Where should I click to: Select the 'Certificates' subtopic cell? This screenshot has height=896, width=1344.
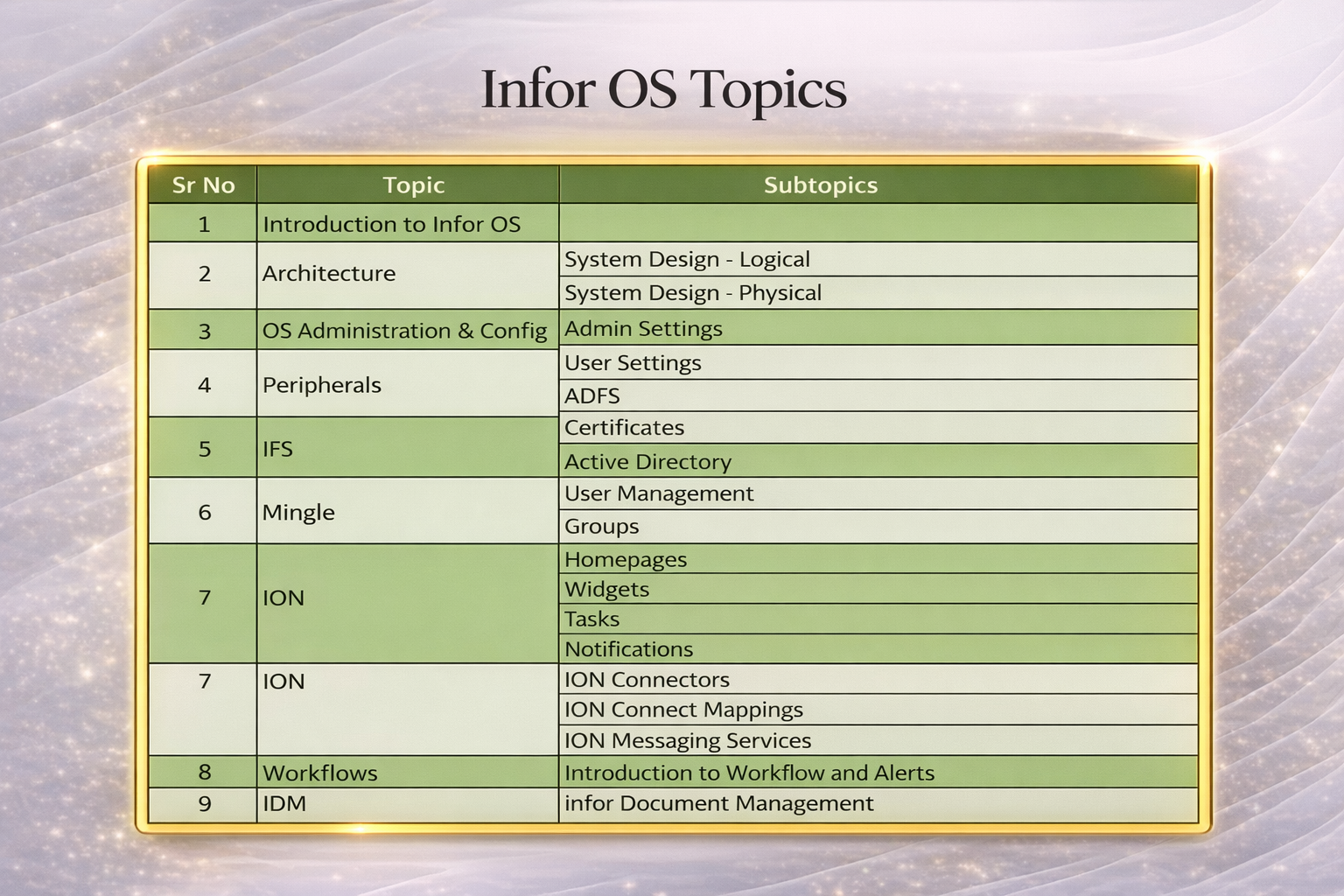pos(625,428)
